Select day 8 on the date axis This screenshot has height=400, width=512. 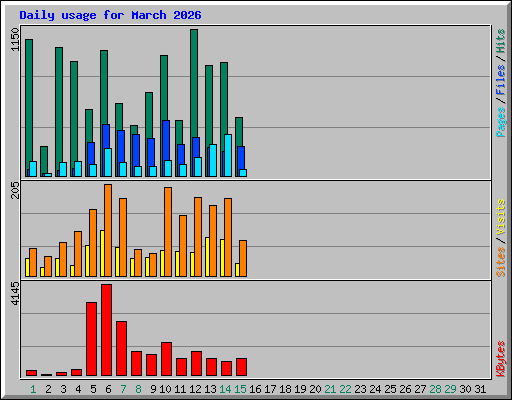[x=138, y=389]
